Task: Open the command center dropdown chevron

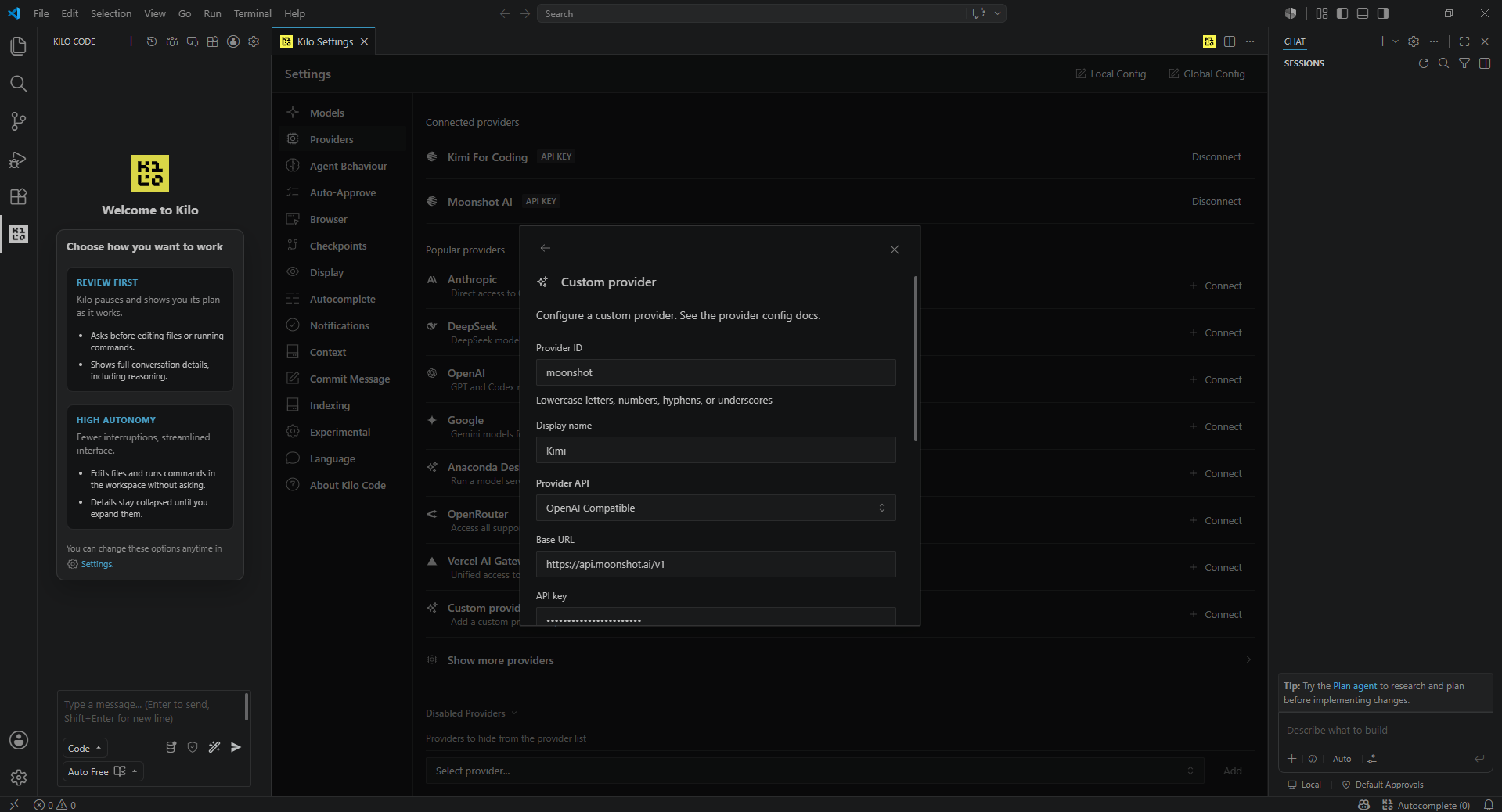Action: 997,13
